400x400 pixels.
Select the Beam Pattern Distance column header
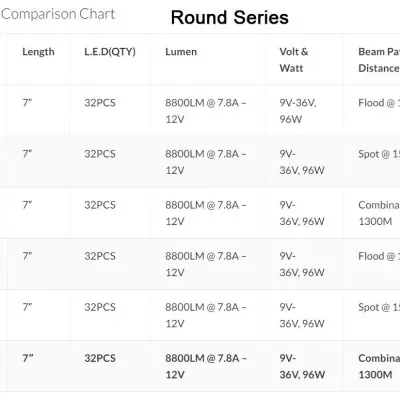pyautogui.click(x=379, y=60)
